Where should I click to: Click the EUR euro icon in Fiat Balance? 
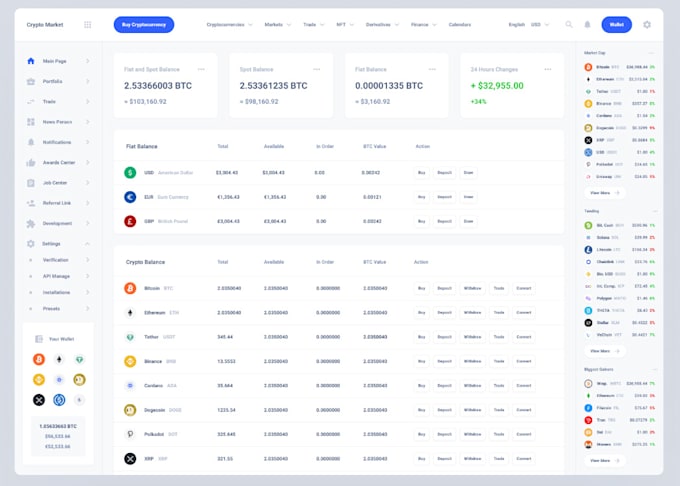point(130,197)
